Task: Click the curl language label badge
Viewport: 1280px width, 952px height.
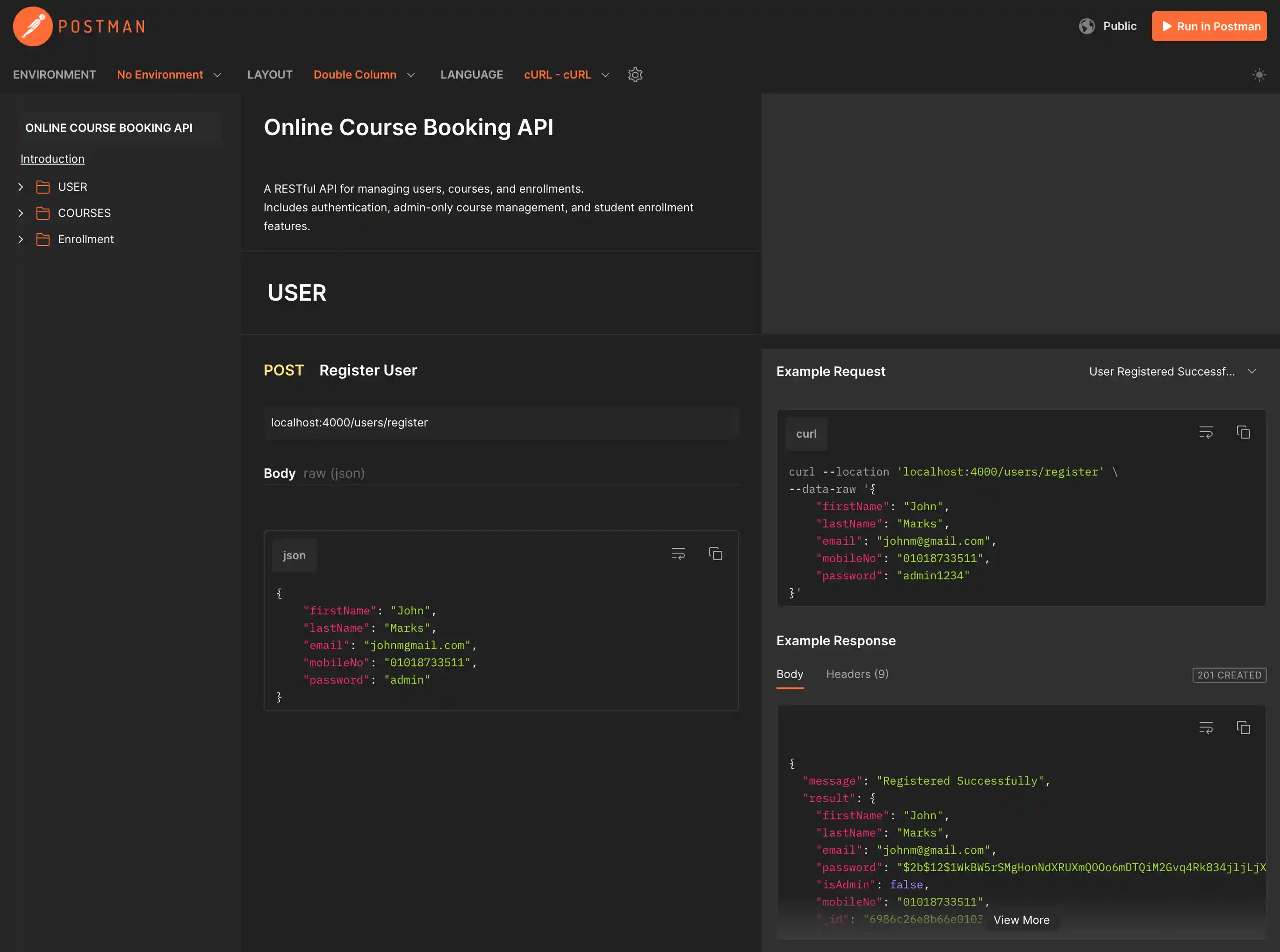Action: [x=806, y=433]
